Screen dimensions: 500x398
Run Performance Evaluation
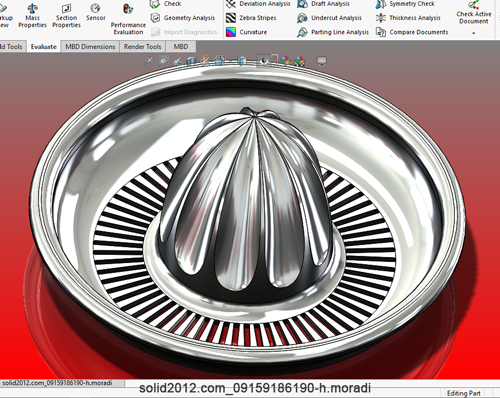pyautogui.click(x=128, y=19)
